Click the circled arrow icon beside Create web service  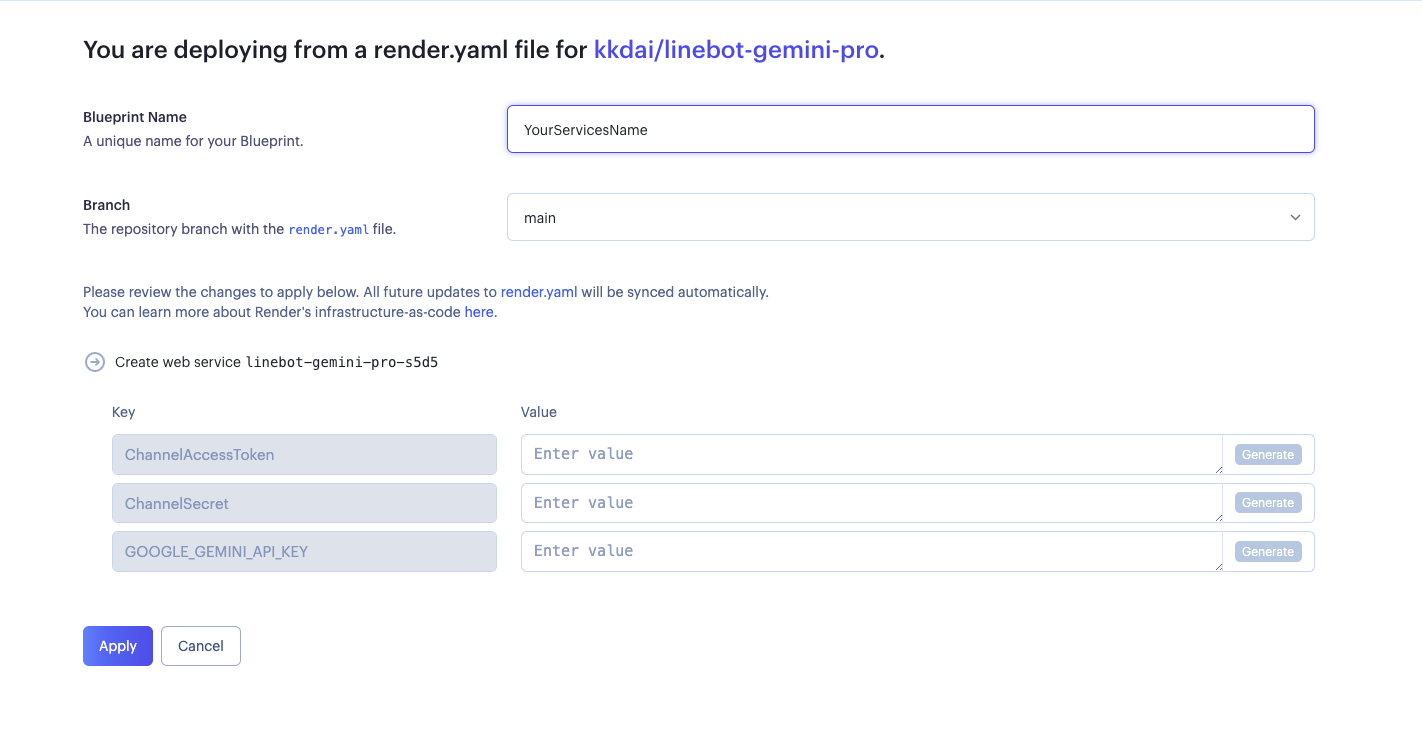(x=94, y=362)
